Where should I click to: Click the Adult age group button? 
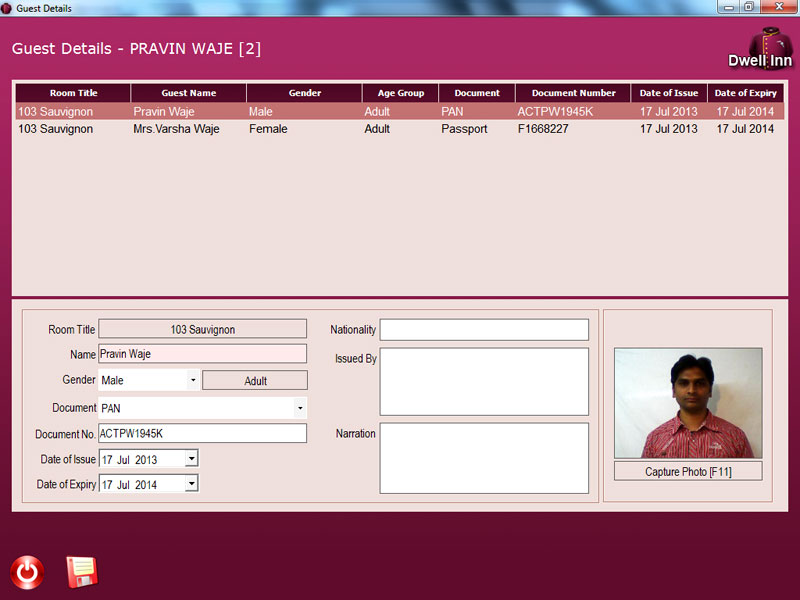pos(255,381)
